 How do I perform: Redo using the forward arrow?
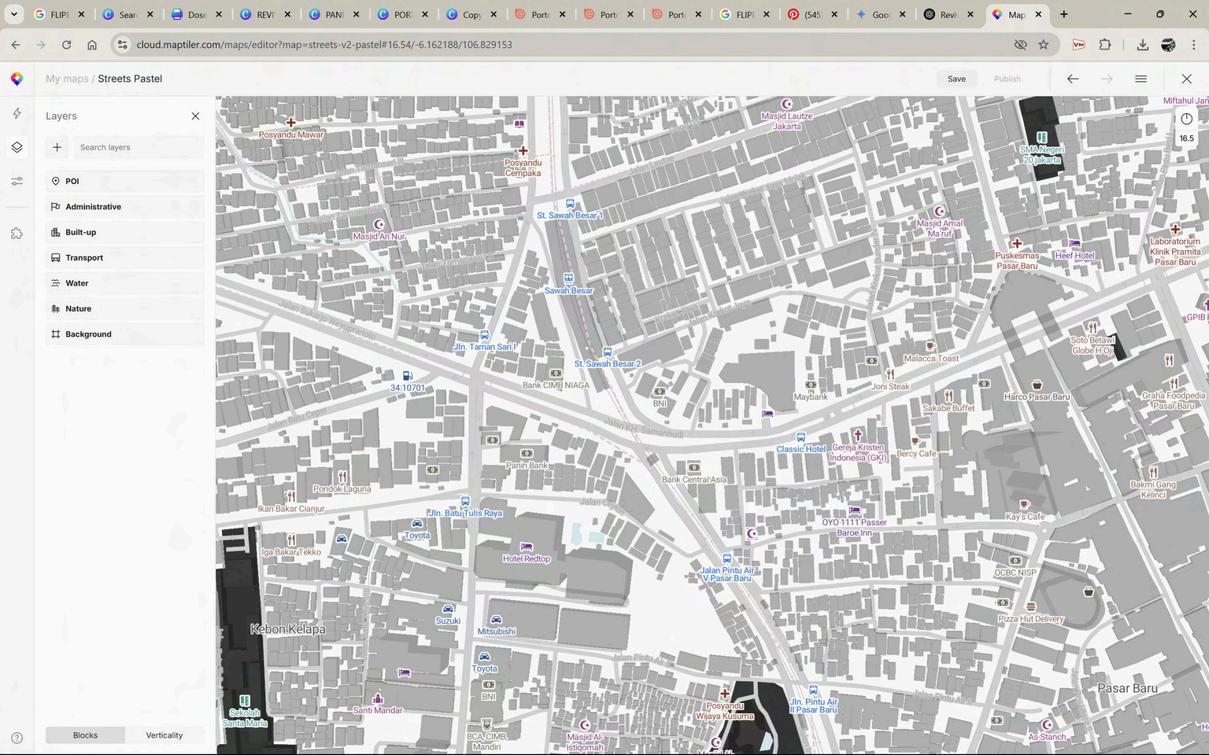pos(1106,79)
